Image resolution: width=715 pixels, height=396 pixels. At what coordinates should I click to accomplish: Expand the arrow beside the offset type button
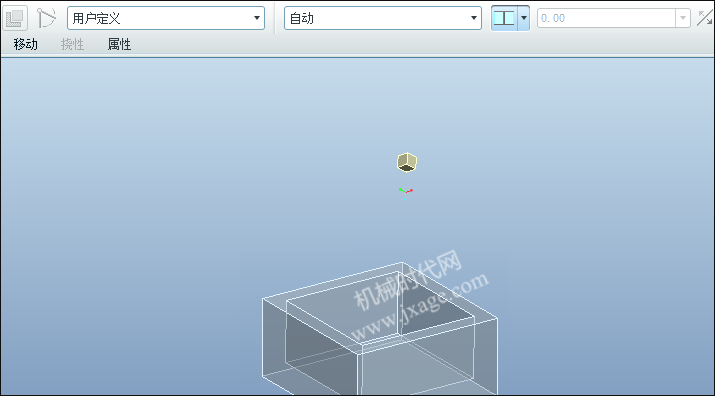[x=523, y=18]
